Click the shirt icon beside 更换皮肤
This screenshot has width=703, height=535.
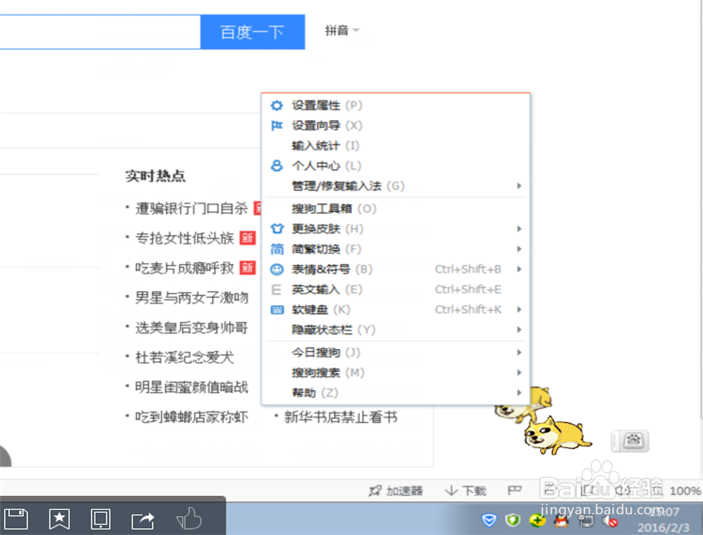[x=277, y=229]
